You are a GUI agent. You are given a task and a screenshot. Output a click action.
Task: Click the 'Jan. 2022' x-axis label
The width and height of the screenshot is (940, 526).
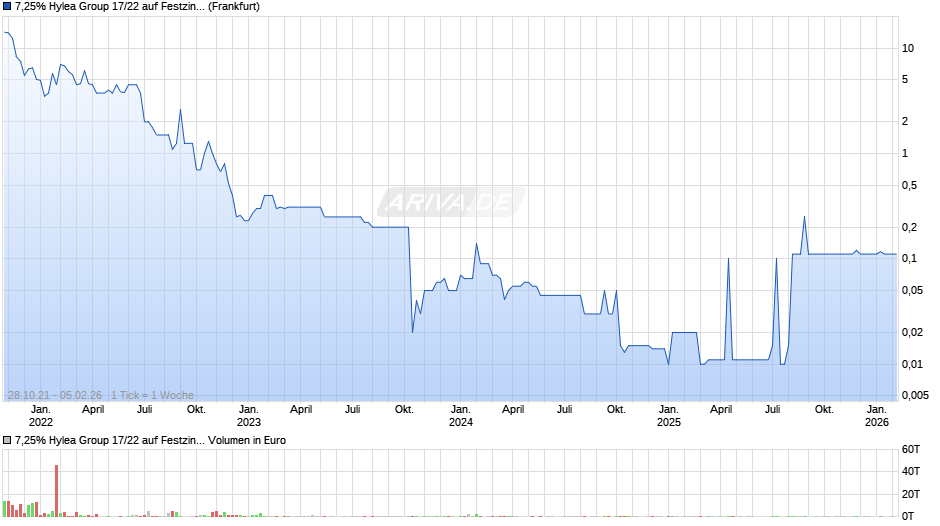coord(41,416)
